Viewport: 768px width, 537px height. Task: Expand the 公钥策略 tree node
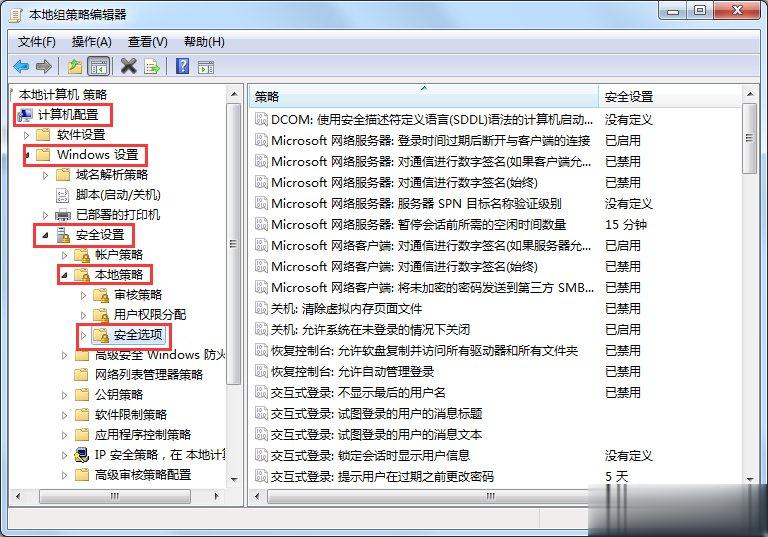coord(65,395)
